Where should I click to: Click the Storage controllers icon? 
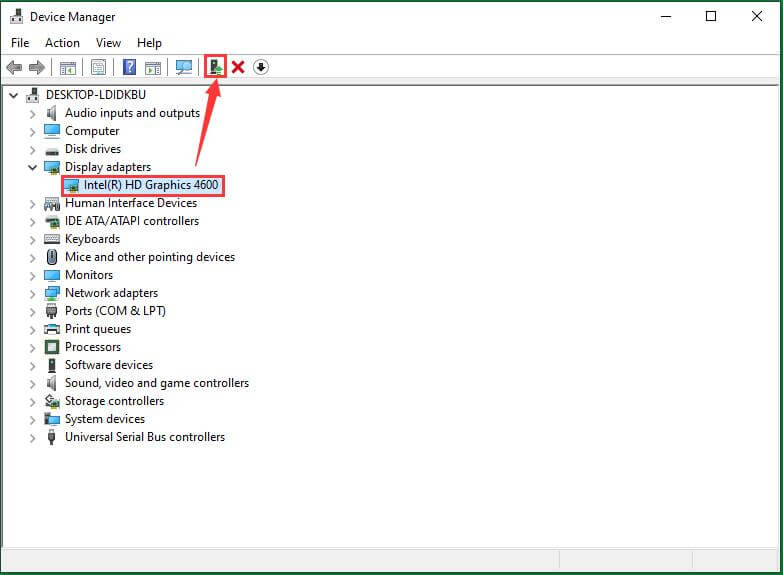52,401
